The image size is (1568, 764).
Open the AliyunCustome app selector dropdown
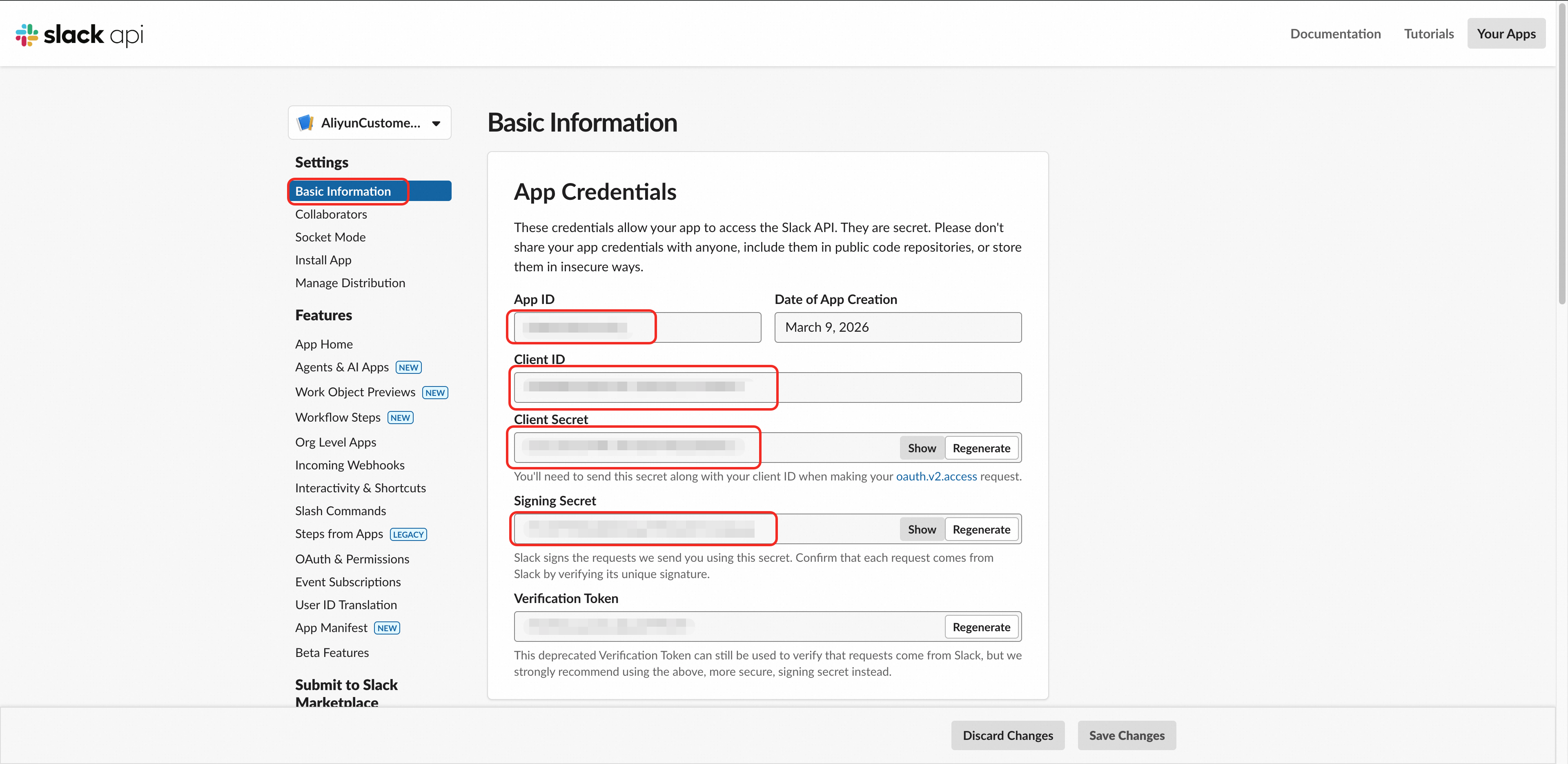370,123
